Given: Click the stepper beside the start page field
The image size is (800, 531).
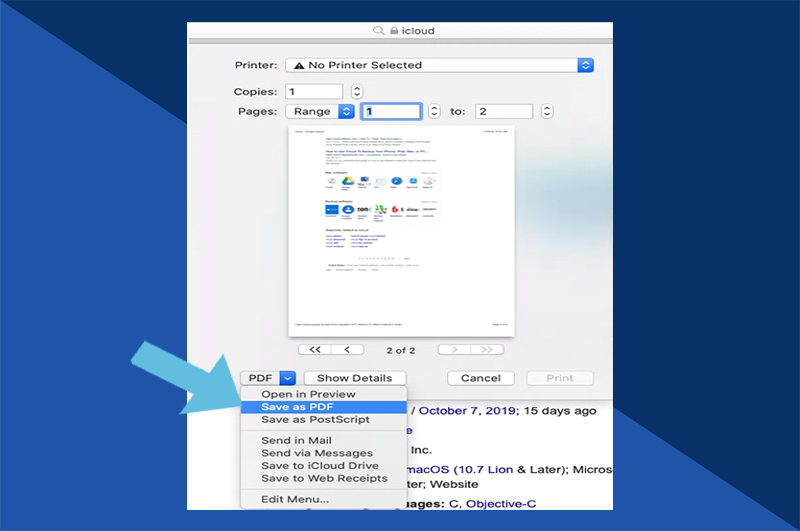Looking at the screenshot, I should pyautogui.click(x=434, y=112).
